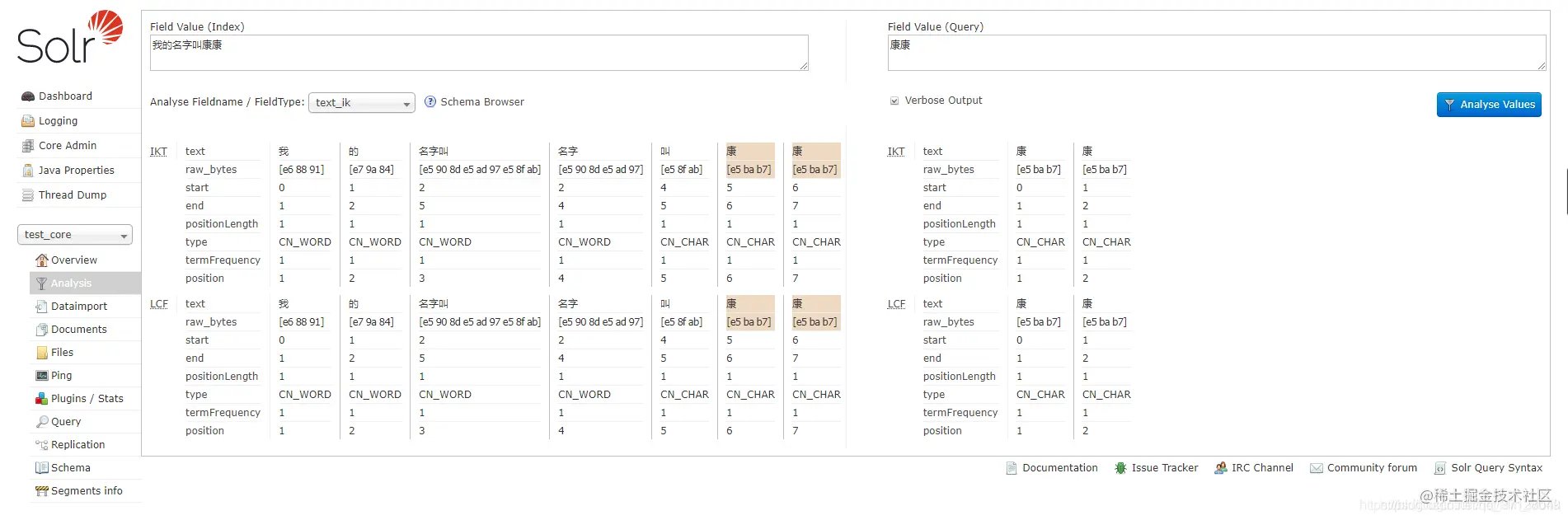Open the Logging page icon
Screen dimensions: 1568x520
click(28, 121)
